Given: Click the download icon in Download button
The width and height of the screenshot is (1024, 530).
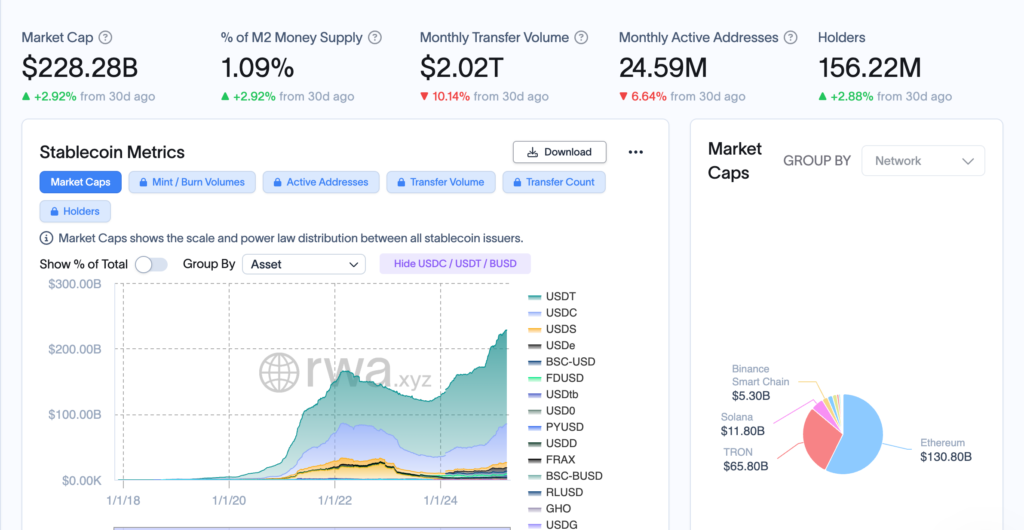Looking at the screenshot, I should [x=530, y=152].
